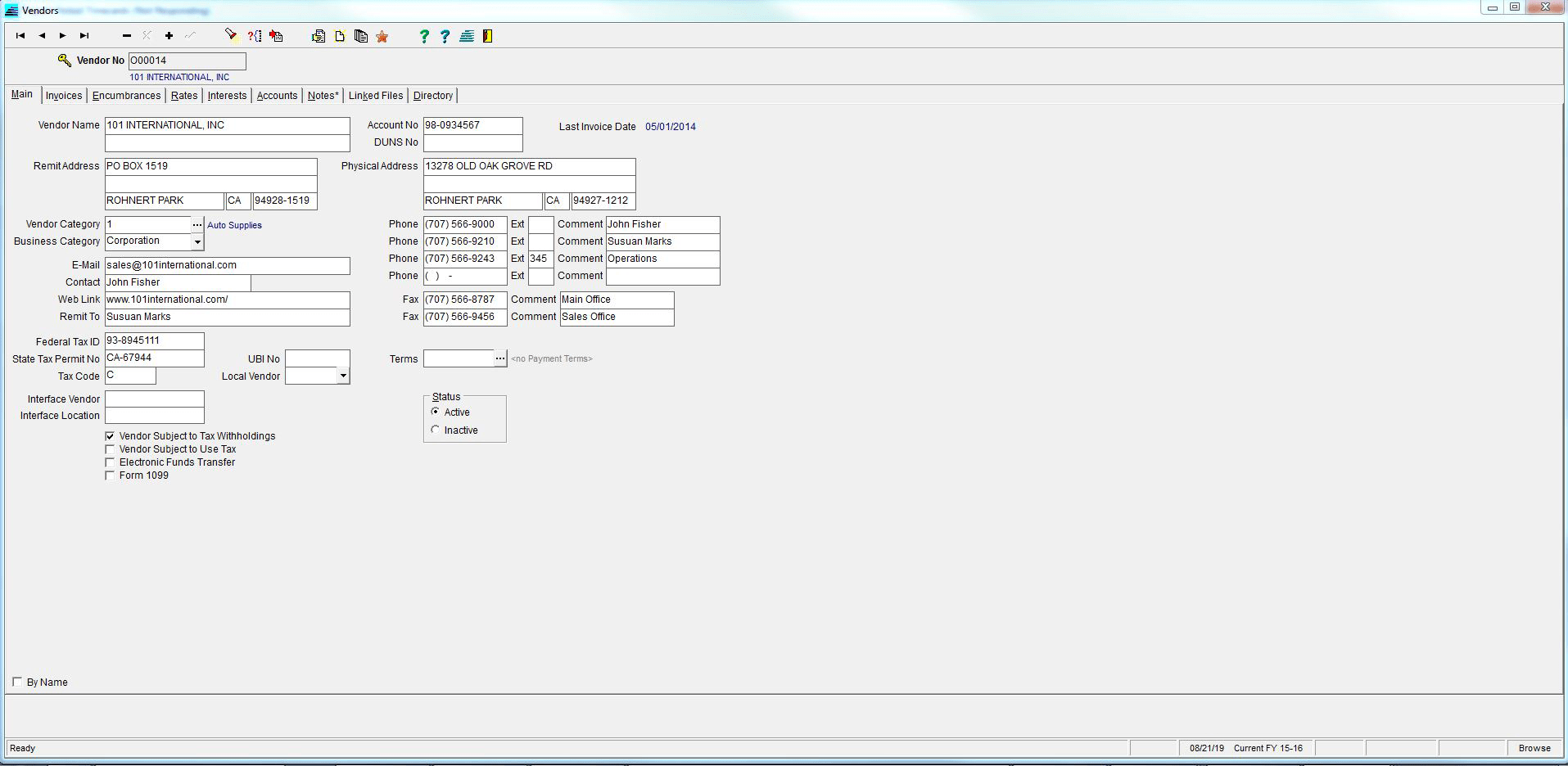Click the Ext field containing 345
This screenshot has width=1568, height=766.
tap(541, 259)
